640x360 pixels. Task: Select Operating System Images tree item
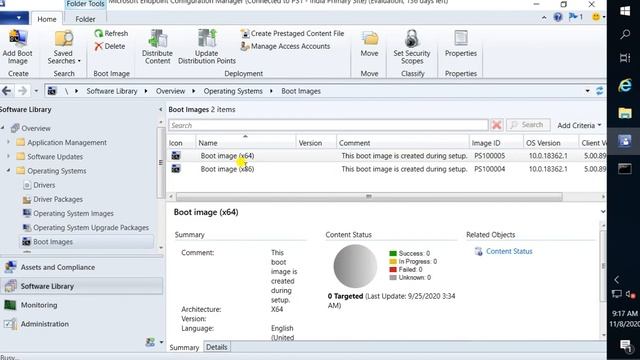(73, 213)
